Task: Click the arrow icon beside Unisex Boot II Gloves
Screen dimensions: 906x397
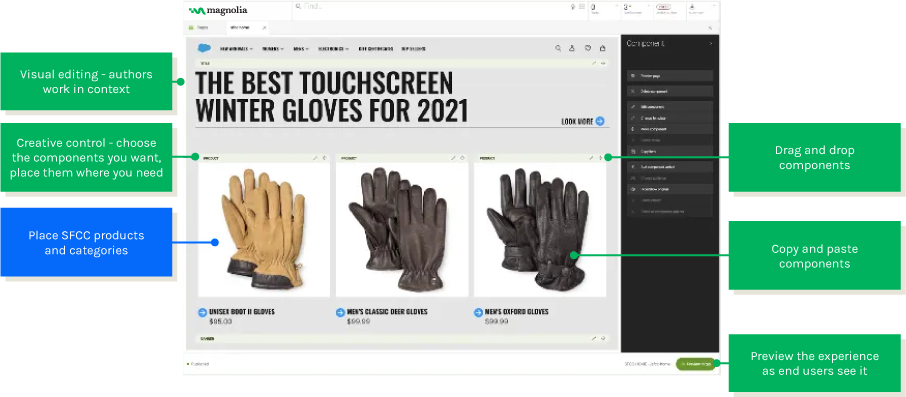Action: (202, 312)
